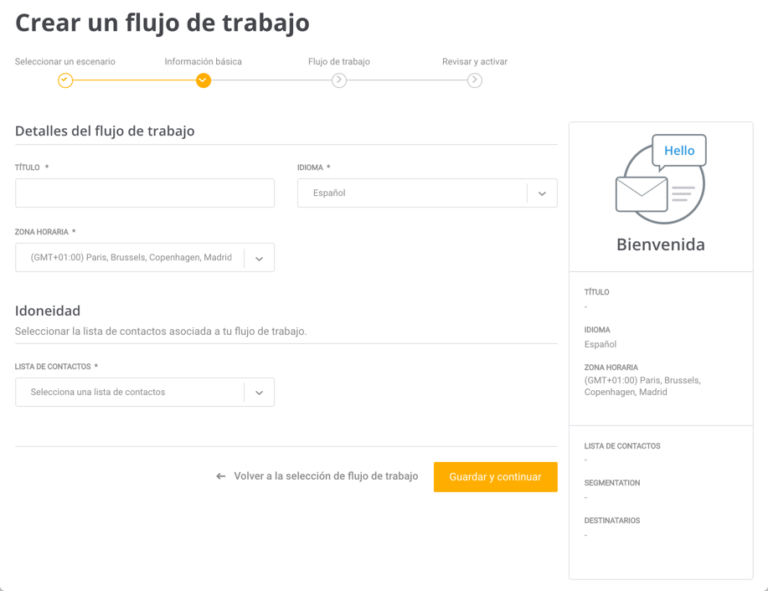Click the envelope icon in welcome illustration
The image size is (768, 591).
click(641, 194)
